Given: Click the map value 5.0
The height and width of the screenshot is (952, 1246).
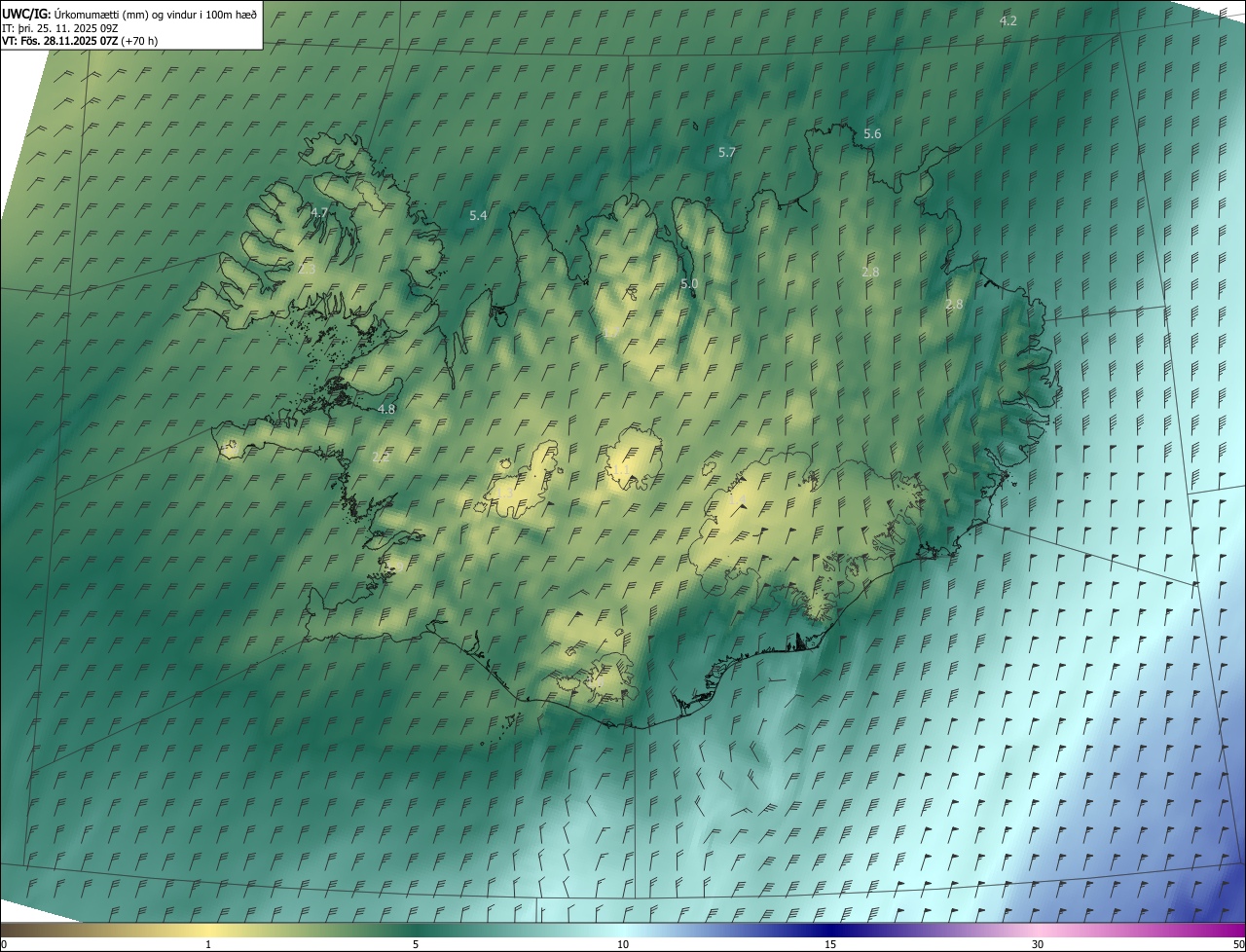Looking at the screenshot, I should coord(689,283).
